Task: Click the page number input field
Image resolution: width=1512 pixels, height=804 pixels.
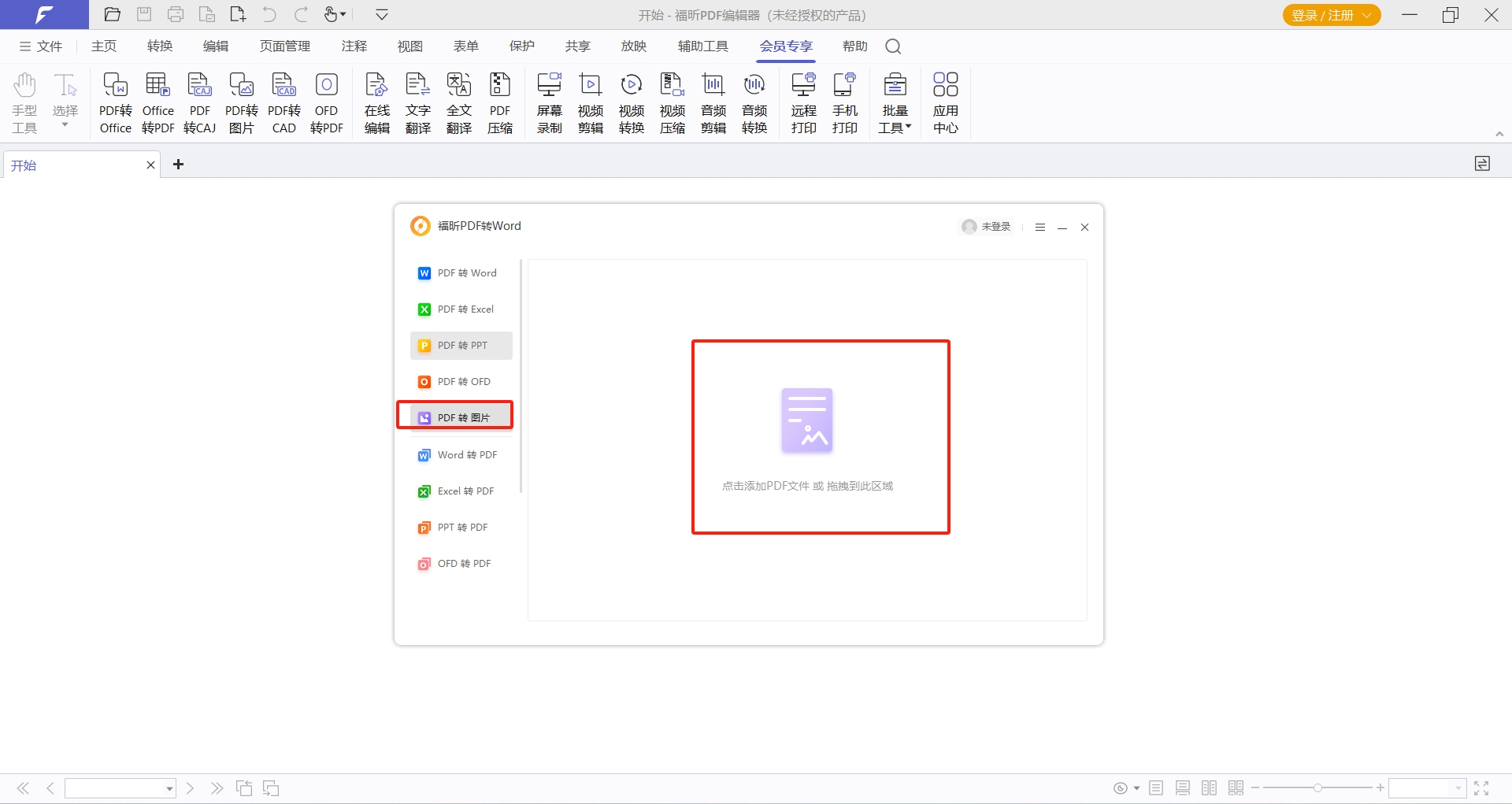Action: pyautogui.click(x=114, y=788)
